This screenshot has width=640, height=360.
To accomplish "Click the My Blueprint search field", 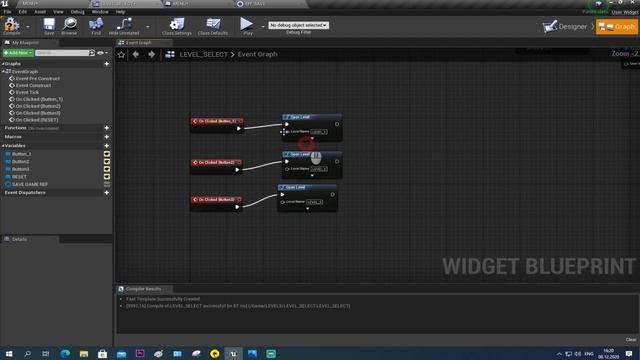I will [62, 53].
